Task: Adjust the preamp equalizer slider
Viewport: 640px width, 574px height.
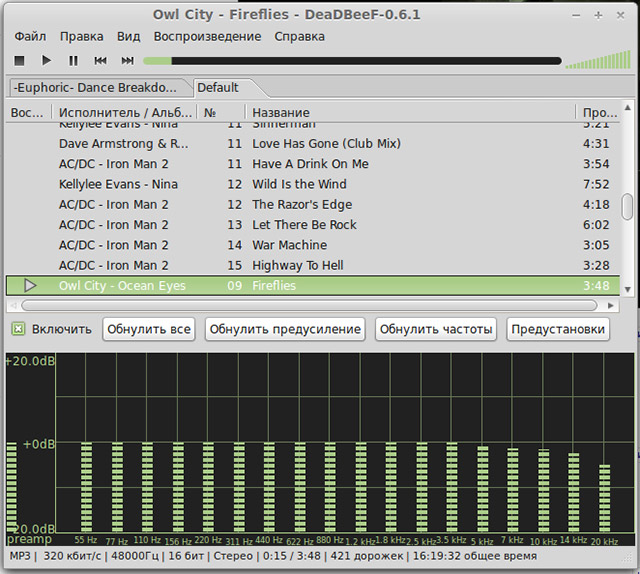Action: click(x=11, y=487)
